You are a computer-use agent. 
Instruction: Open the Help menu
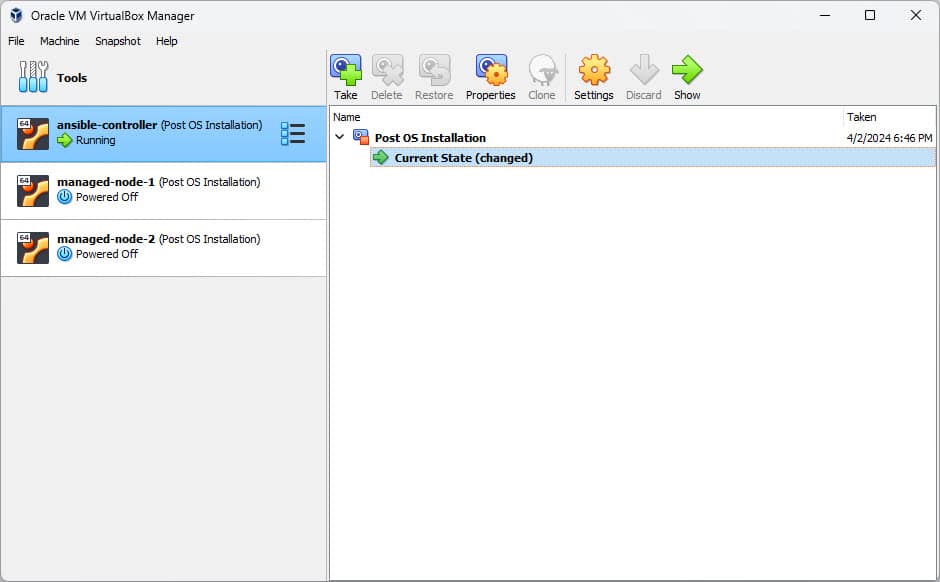click(x=167, y=41)
